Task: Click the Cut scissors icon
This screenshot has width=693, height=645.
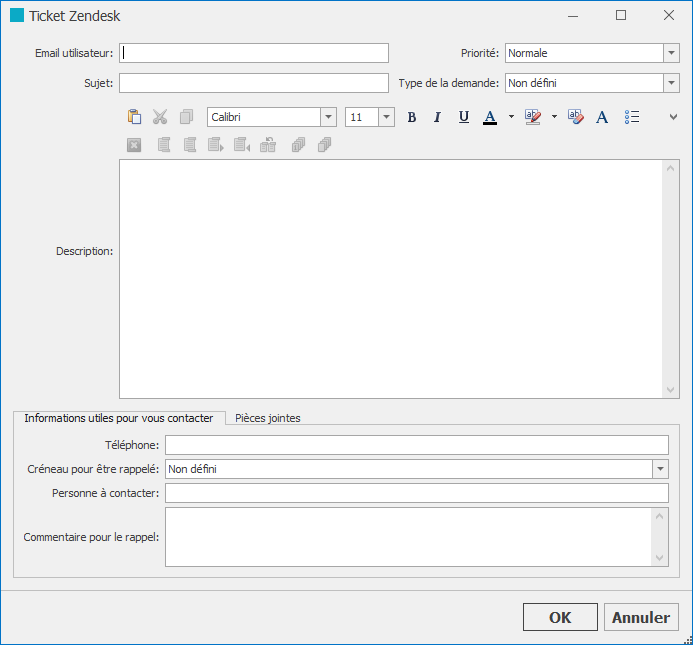Action: click(160, 117)
